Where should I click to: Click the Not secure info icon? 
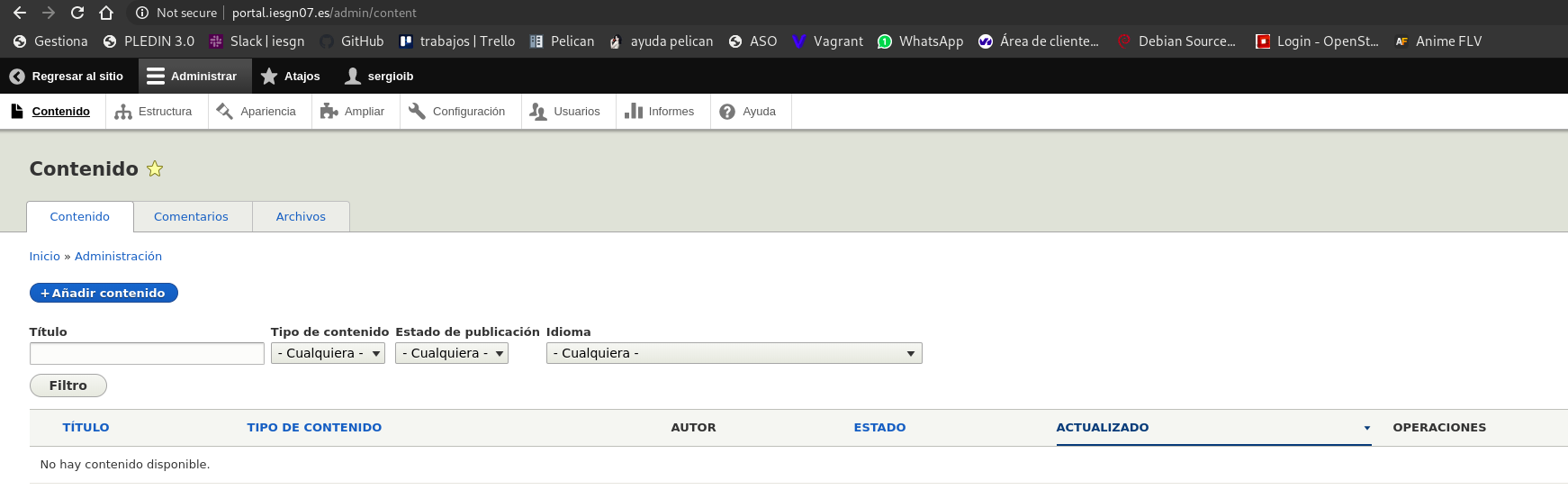tap(141, 13)
